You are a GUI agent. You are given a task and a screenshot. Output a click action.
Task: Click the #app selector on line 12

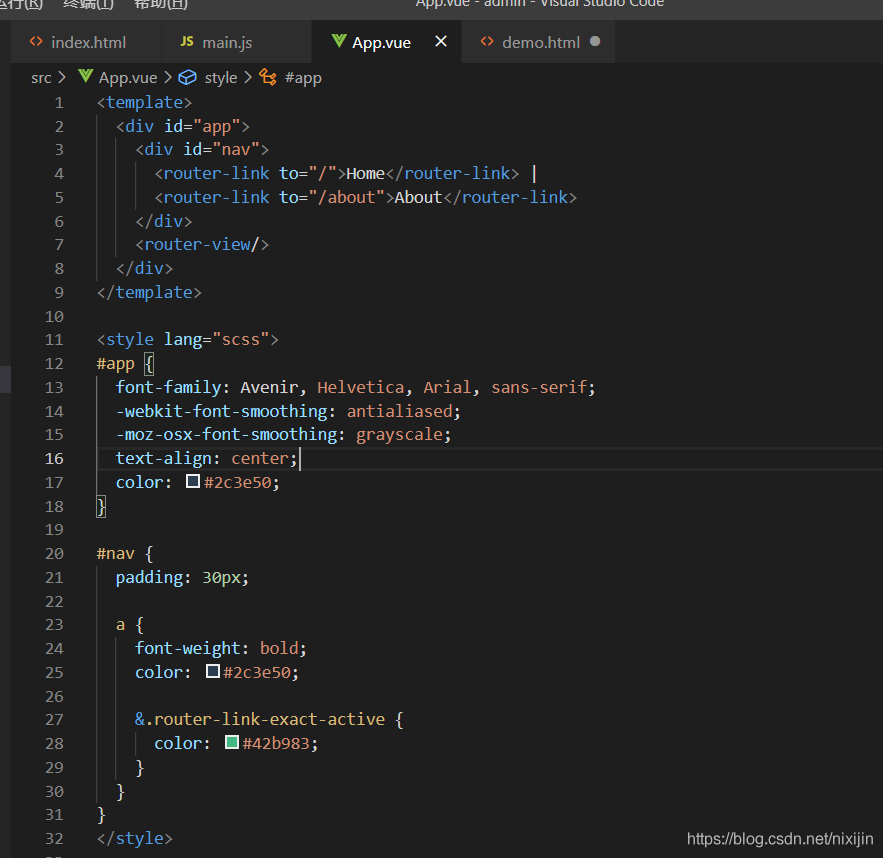(115, 364)
